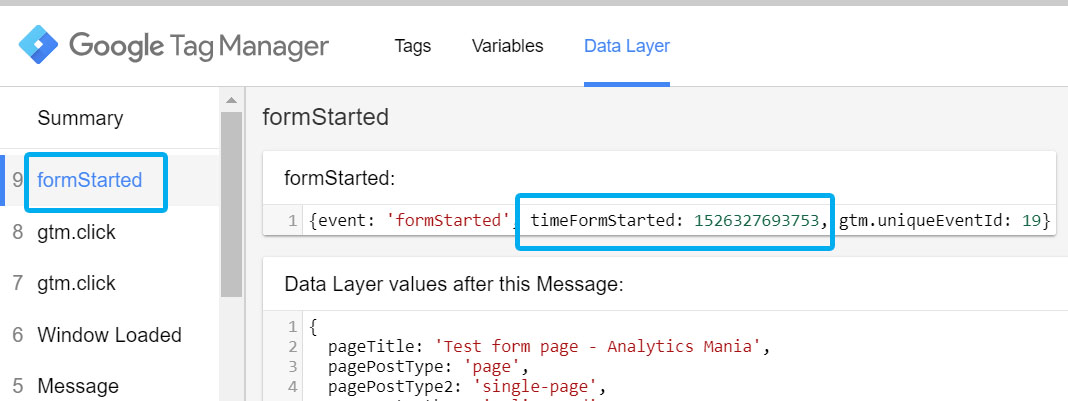Select event 8 gtm.click in the sidebar
1068x401 pixels.
pyautogui.click(x=76, y=233)
